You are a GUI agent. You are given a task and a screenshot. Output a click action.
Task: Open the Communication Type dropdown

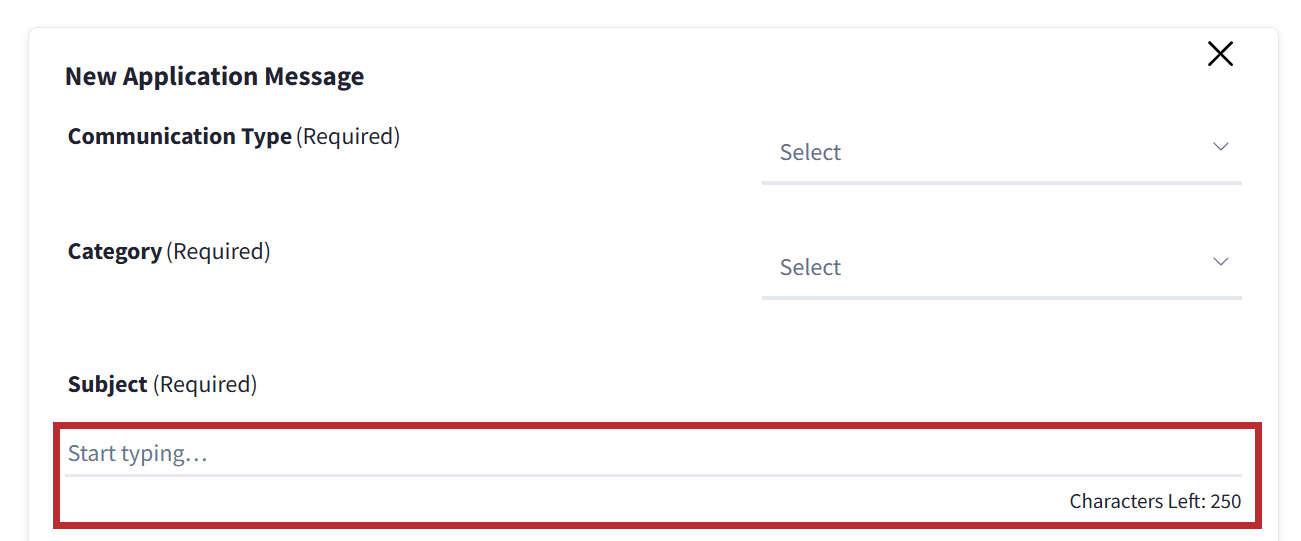click(1000, 152)
